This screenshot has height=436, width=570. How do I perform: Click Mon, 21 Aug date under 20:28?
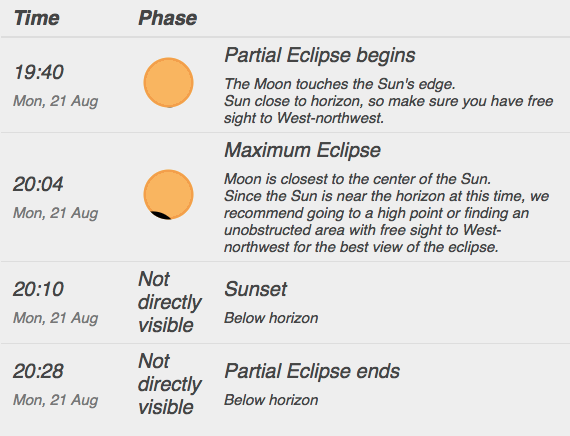click(56, 400)
